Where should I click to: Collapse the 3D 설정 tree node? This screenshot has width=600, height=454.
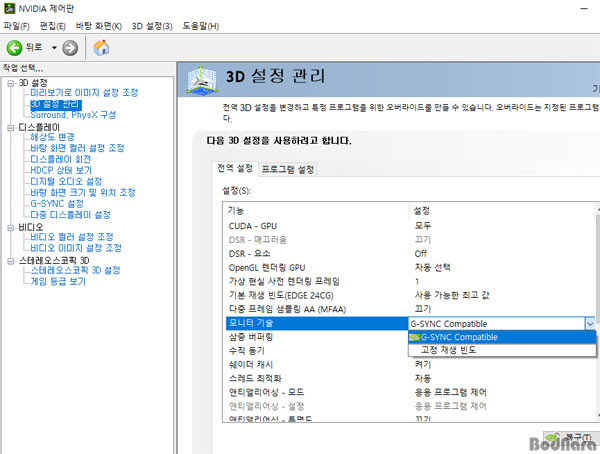[x=10, y=83]
